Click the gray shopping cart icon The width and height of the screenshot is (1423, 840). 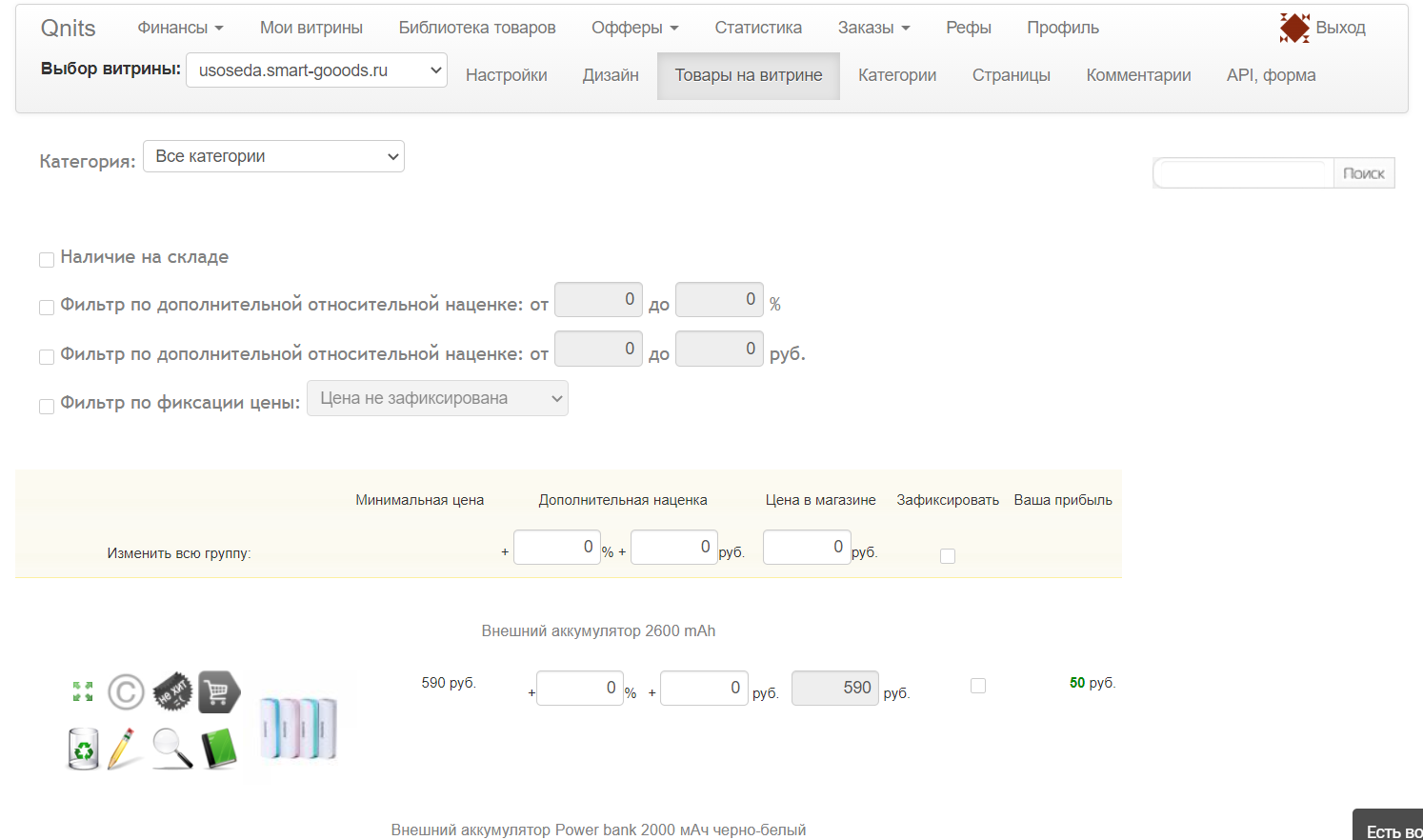[218, 692]
